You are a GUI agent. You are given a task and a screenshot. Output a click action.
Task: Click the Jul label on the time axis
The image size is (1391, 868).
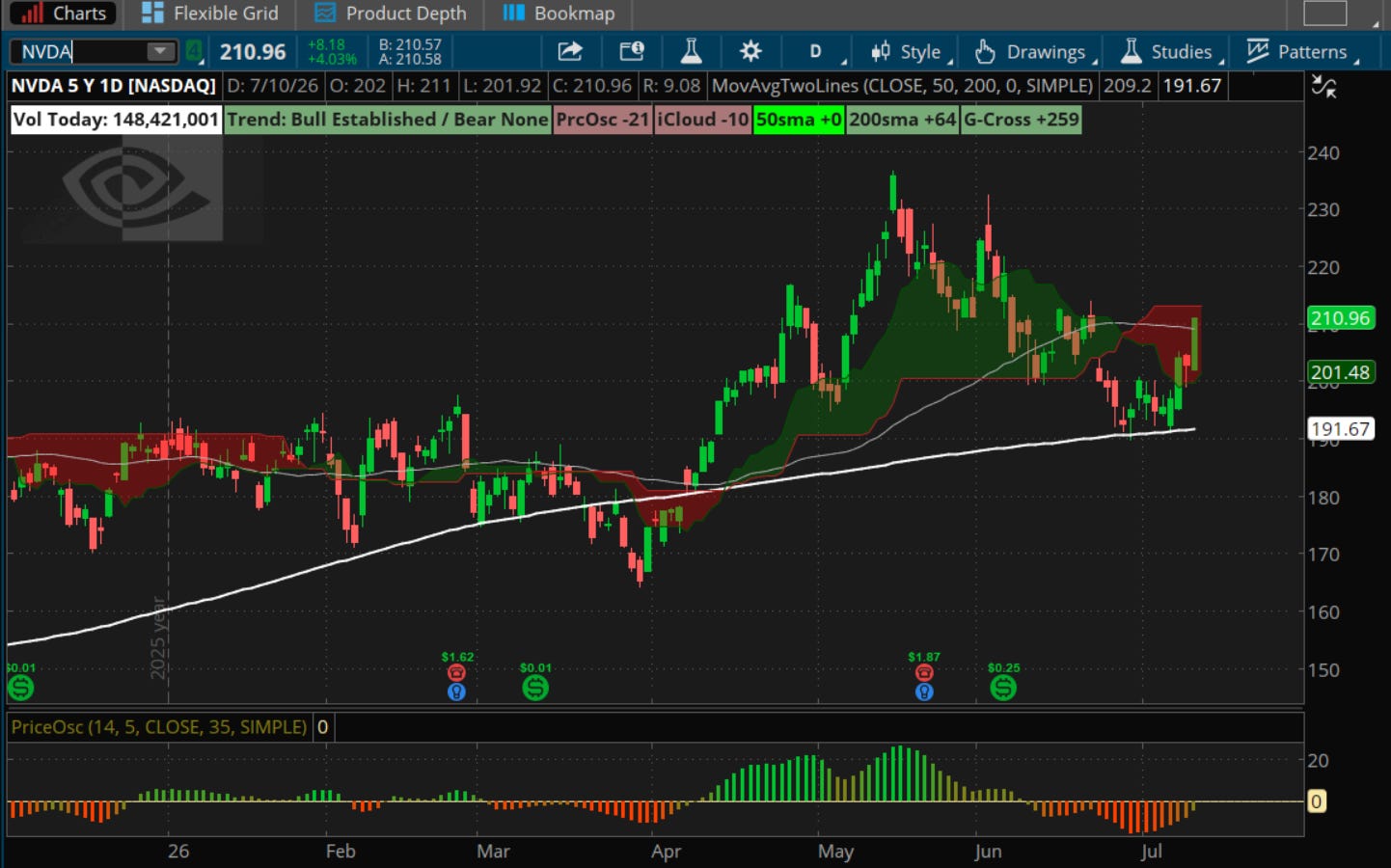point(1151,852)
